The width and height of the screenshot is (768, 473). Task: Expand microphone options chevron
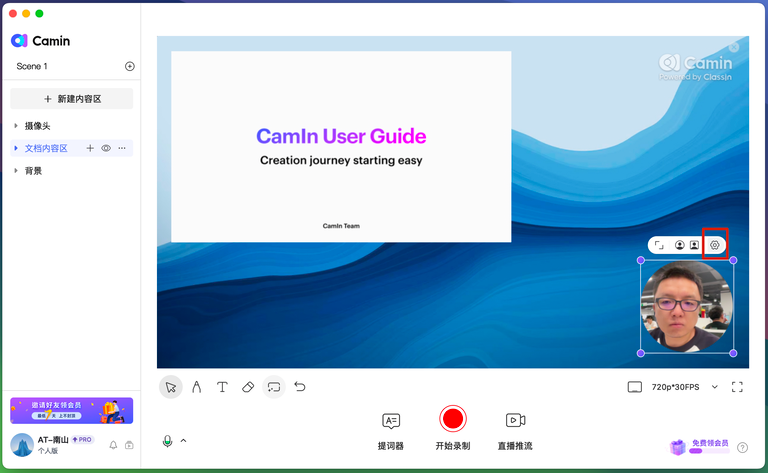point(183,441)
